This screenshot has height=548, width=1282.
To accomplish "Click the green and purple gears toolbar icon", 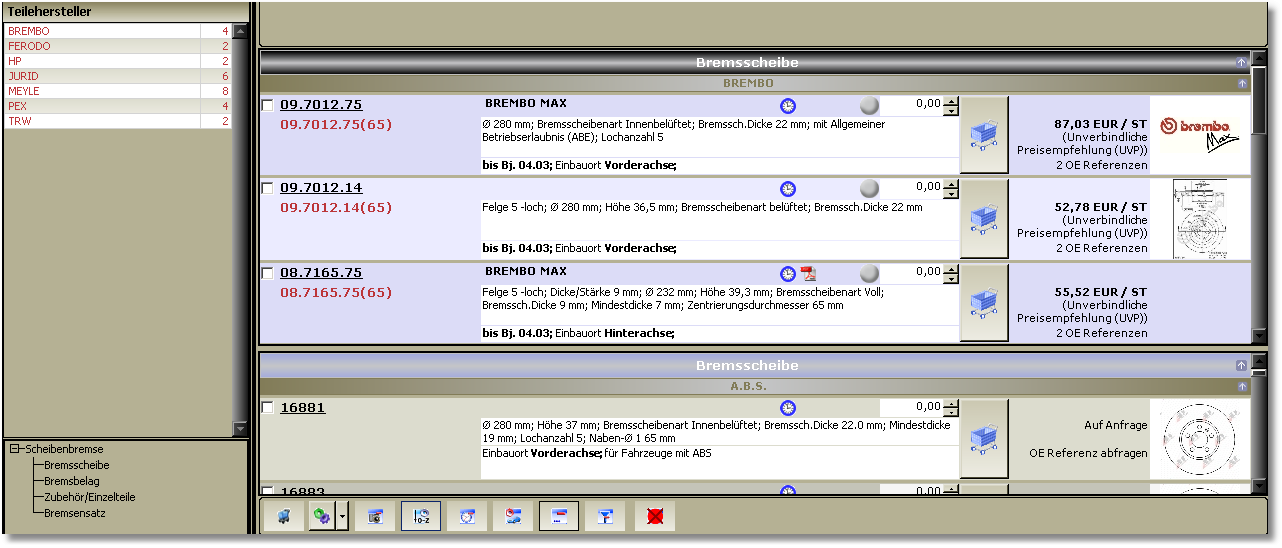I will click(322, 516).
